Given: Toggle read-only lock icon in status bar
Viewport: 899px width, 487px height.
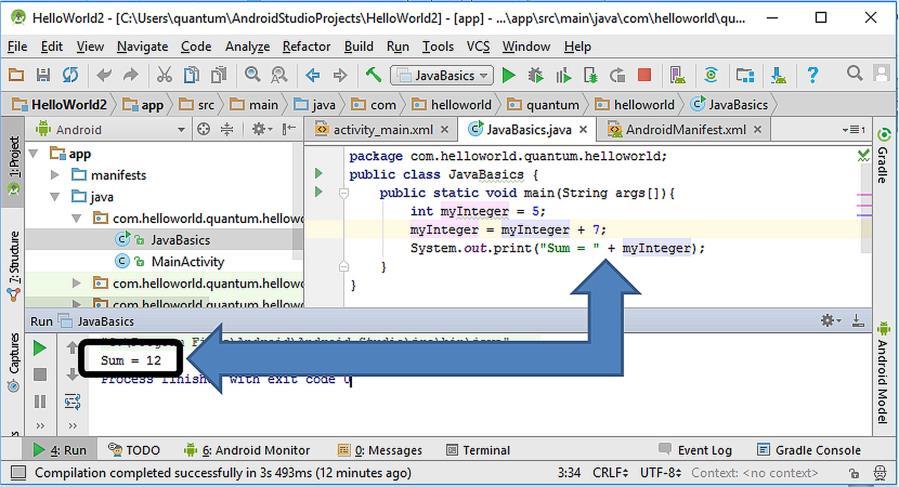Looking at the screenshot, I should pos(854,473).
